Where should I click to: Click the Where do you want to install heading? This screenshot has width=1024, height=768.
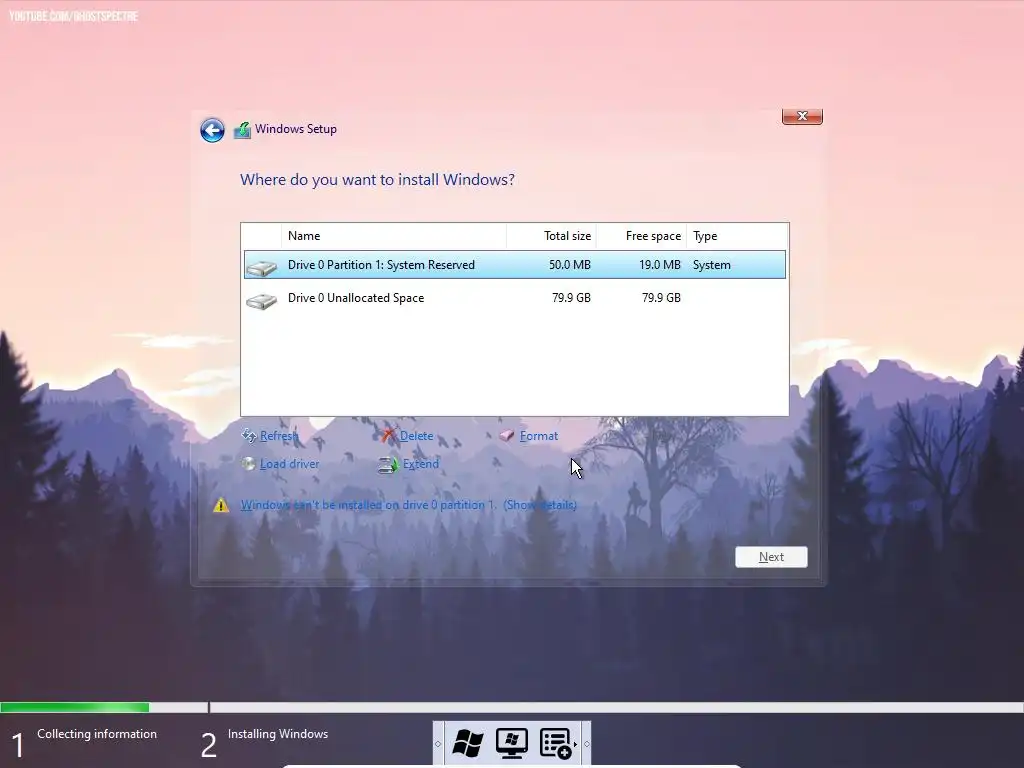point(377,180)
